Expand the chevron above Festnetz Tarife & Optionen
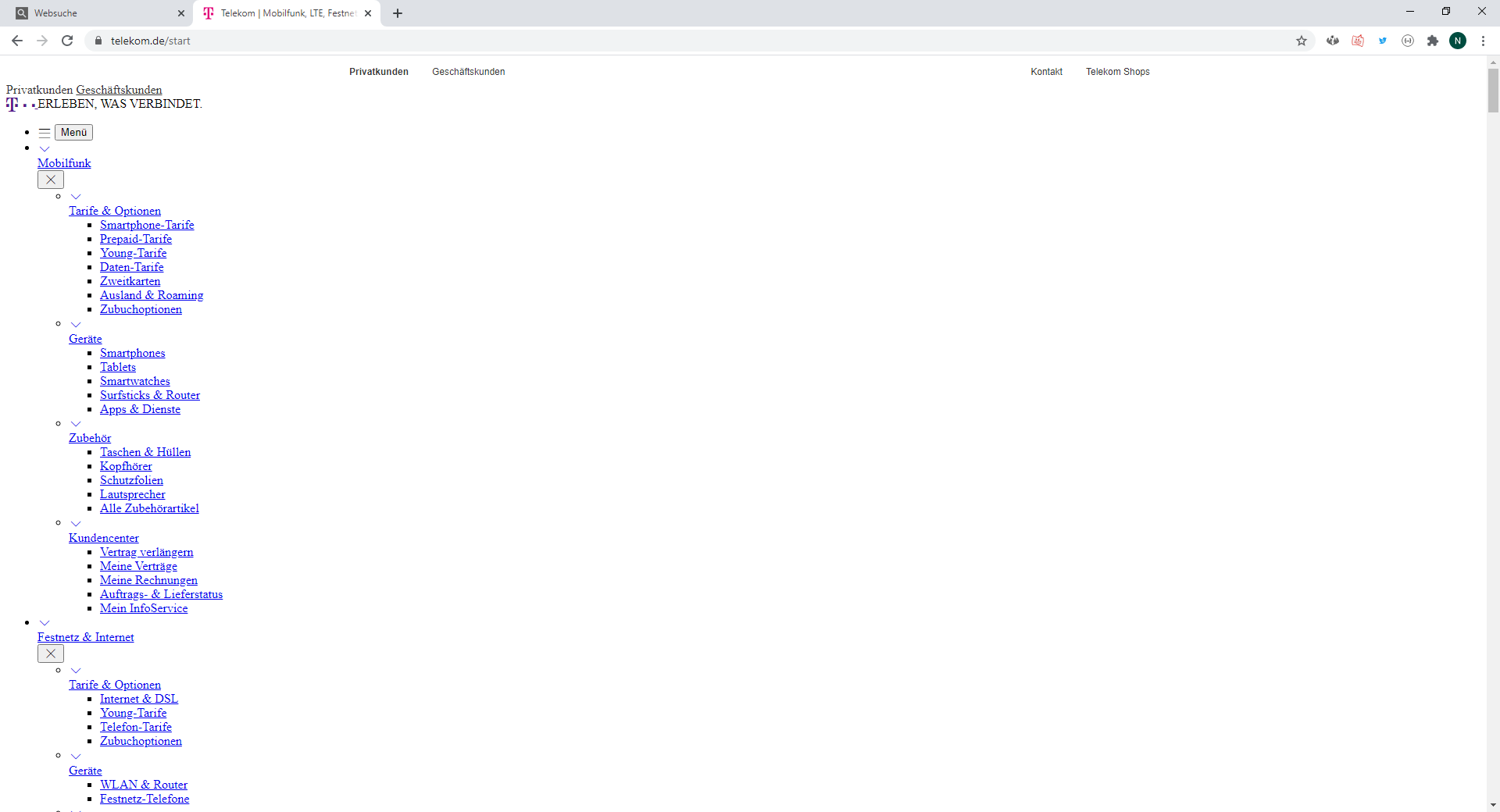The width and height of the screenshot is (1500, 812). pos(76,670)
